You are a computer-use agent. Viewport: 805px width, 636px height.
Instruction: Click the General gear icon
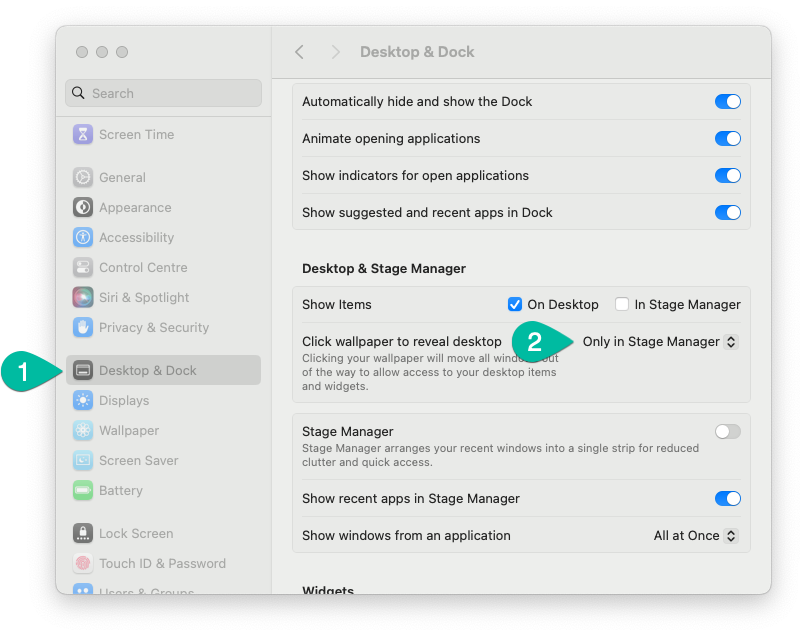pos(83,178)
